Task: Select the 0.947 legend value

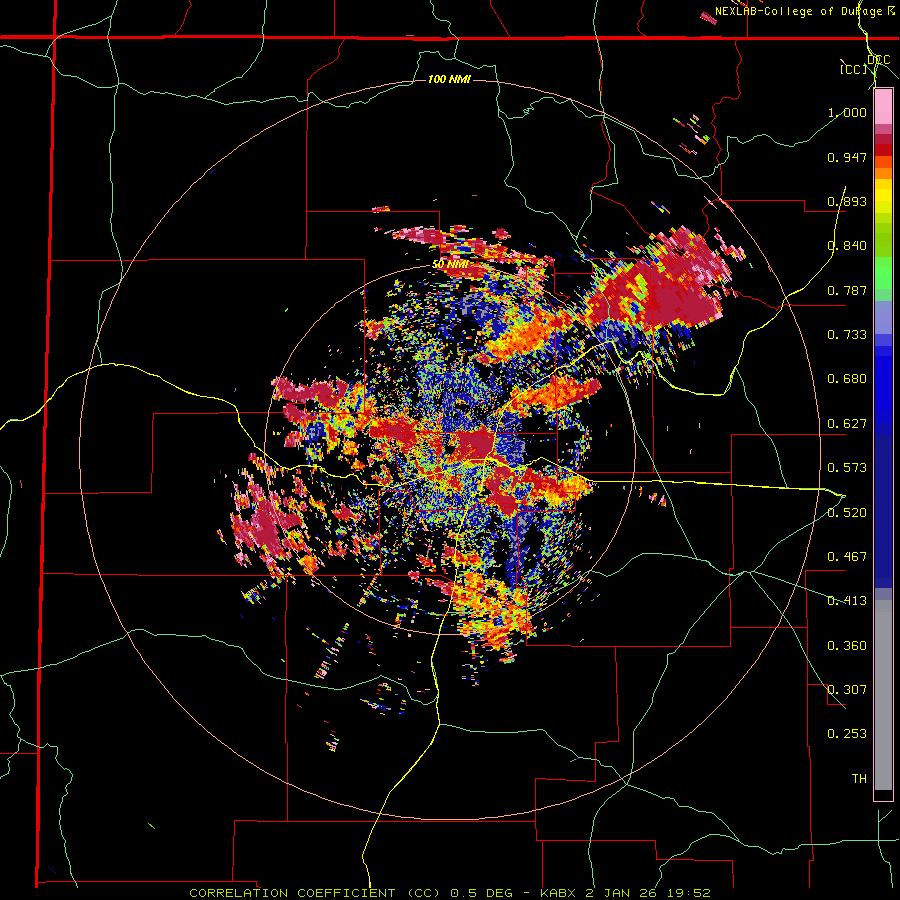Action: pyautogui.click(x=847, y=157)
